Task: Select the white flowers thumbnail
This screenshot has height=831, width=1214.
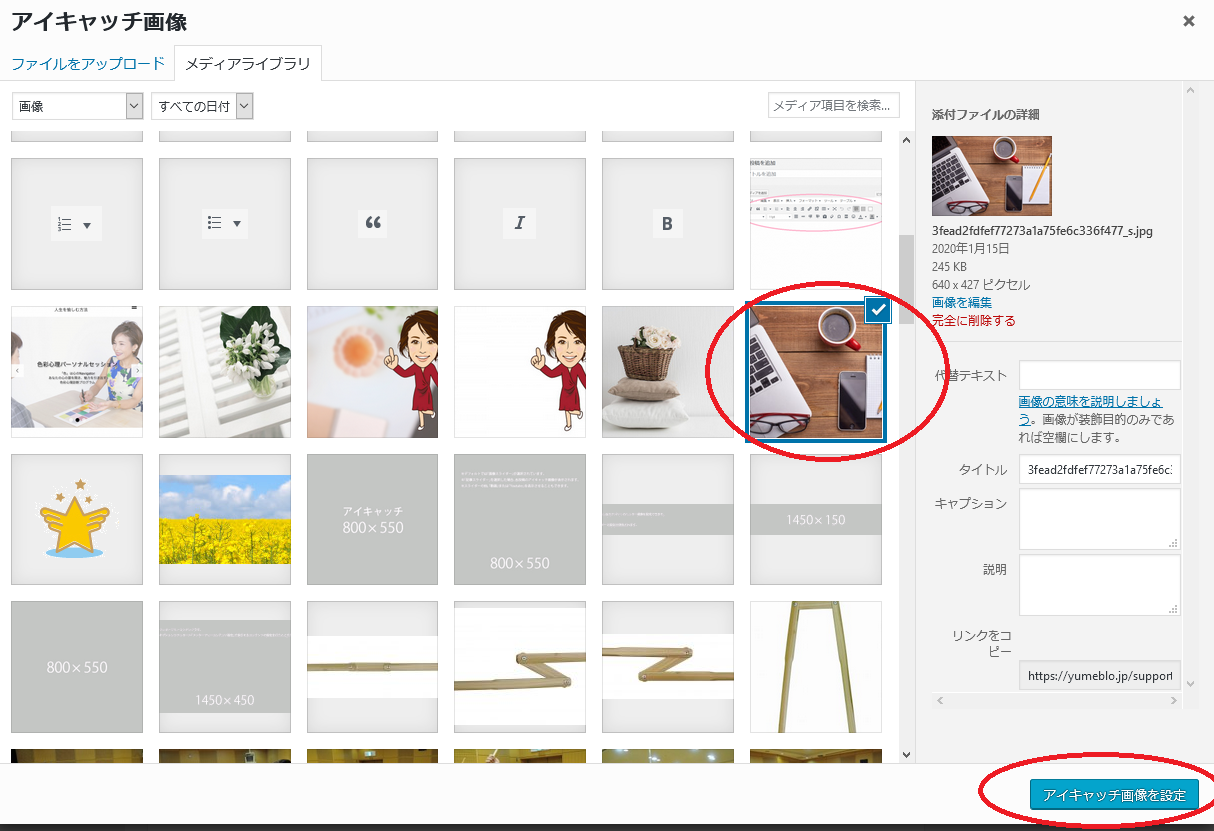Action: pos(225,372)
